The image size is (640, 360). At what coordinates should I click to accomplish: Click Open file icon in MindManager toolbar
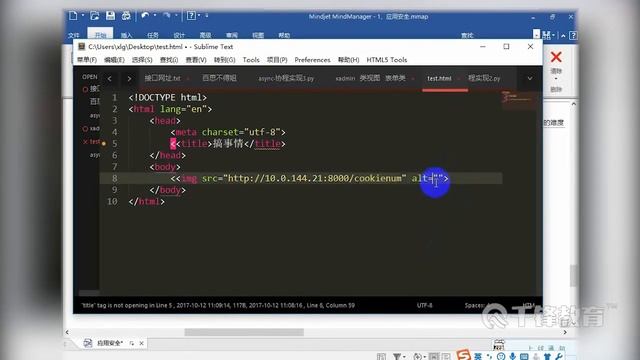pos(95,16)
